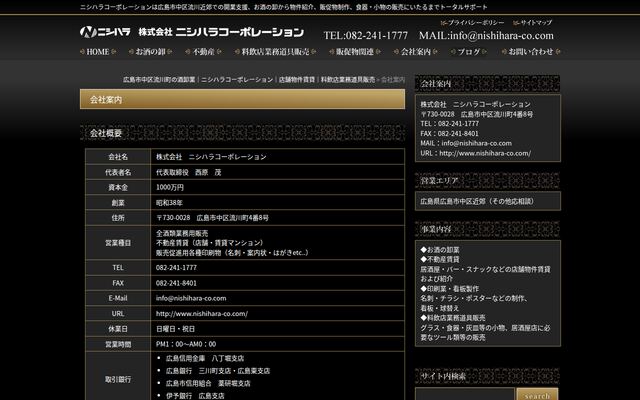Click the サイト内検索 sidebar heading
This screenshot has width=640, height=400.
coord(488,376)
